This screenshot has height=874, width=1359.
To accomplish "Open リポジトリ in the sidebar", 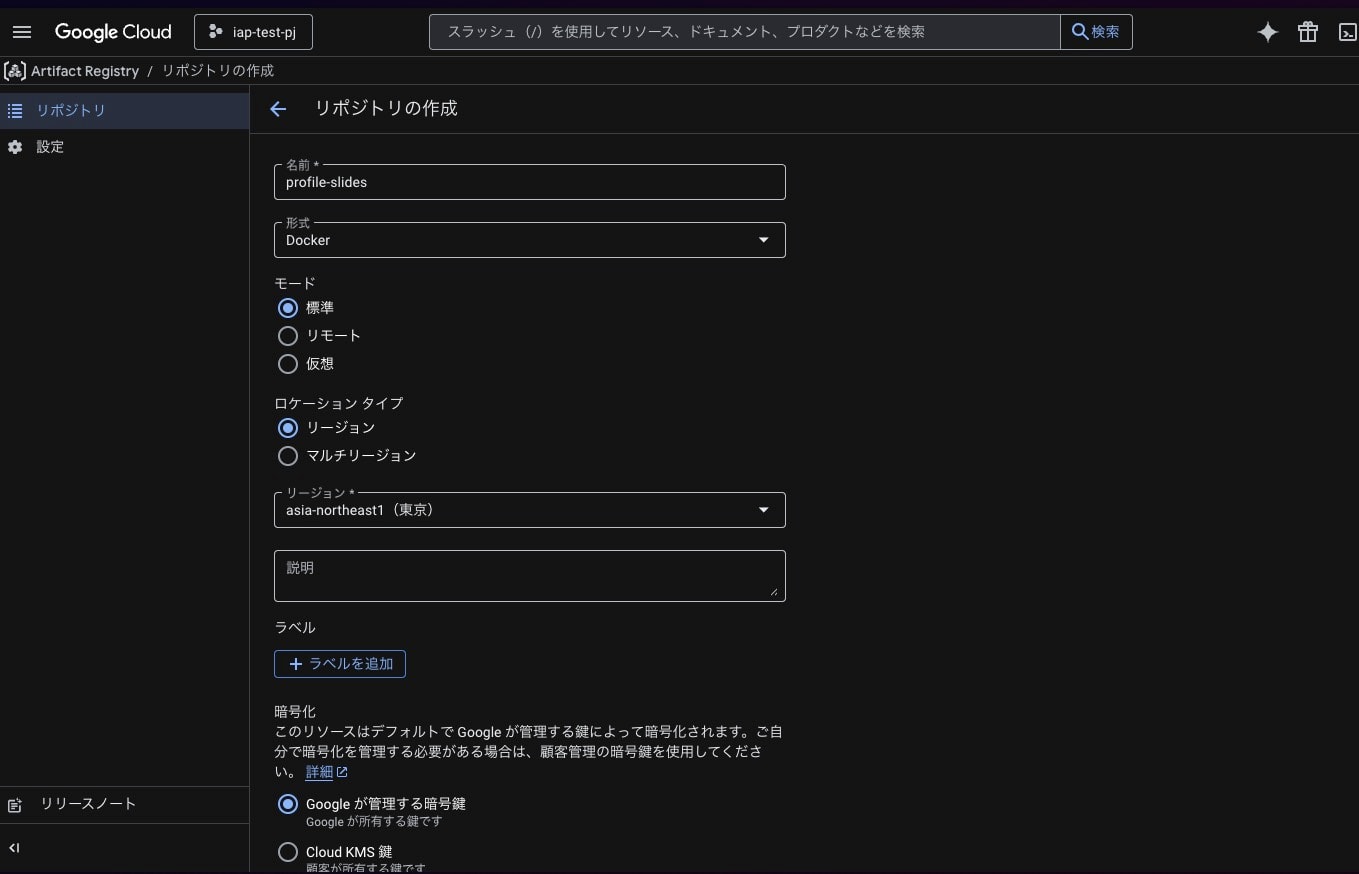I will [x=70, y=111].
